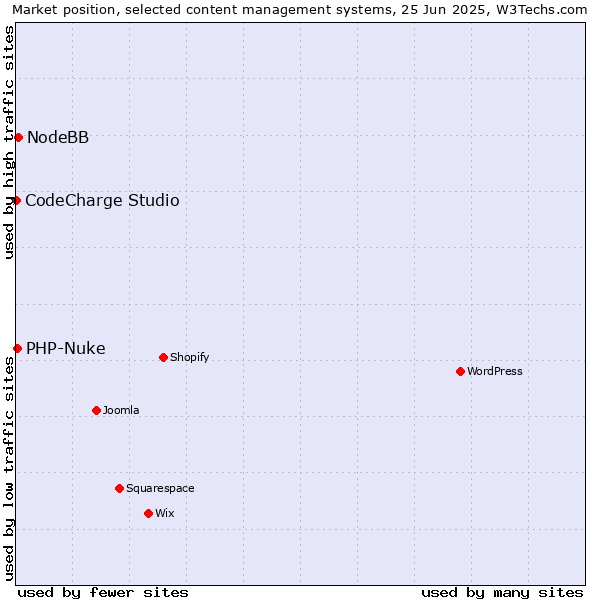Select the Wix label text

tap(165, 513)
